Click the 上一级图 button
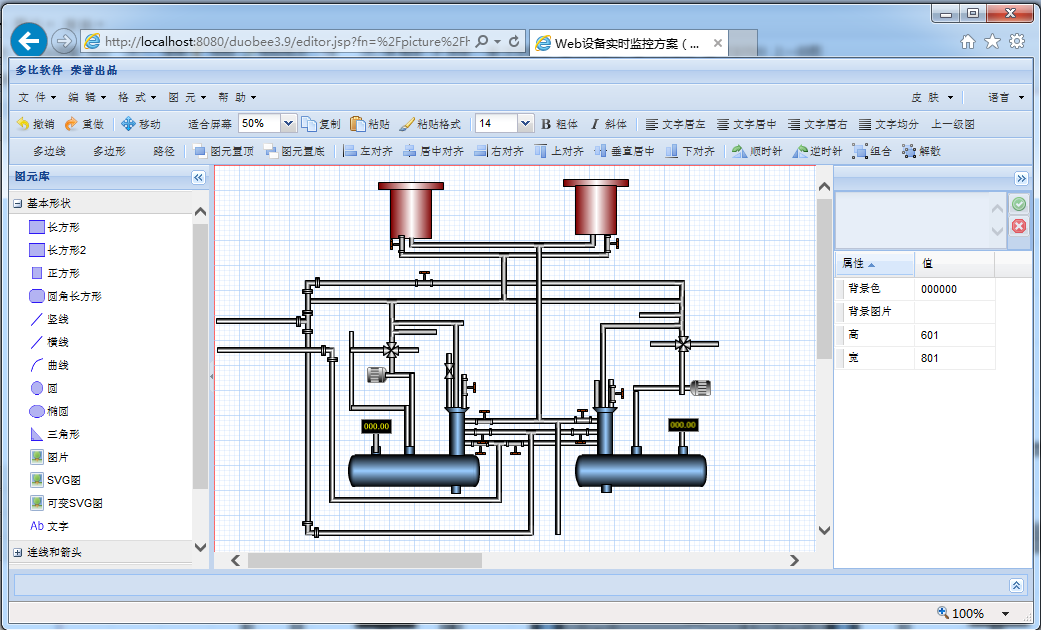Screen dimensions: 1041x630 (953, 124)
